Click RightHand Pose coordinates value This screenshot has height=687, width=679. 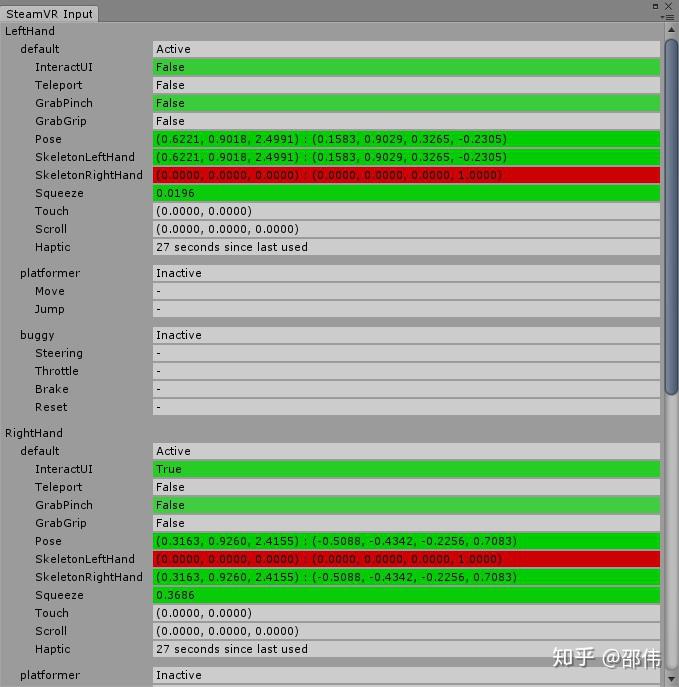tap(406, 541)
